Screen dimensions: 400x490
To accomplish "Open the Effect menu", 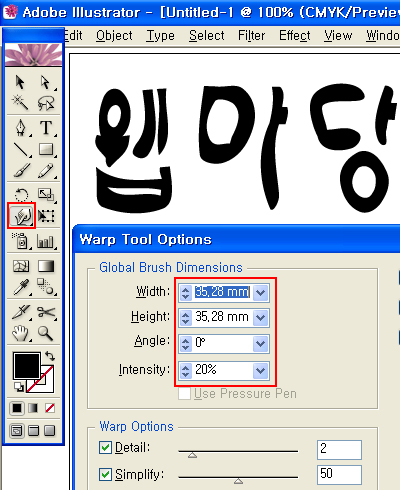I will [x=295, y=35].
